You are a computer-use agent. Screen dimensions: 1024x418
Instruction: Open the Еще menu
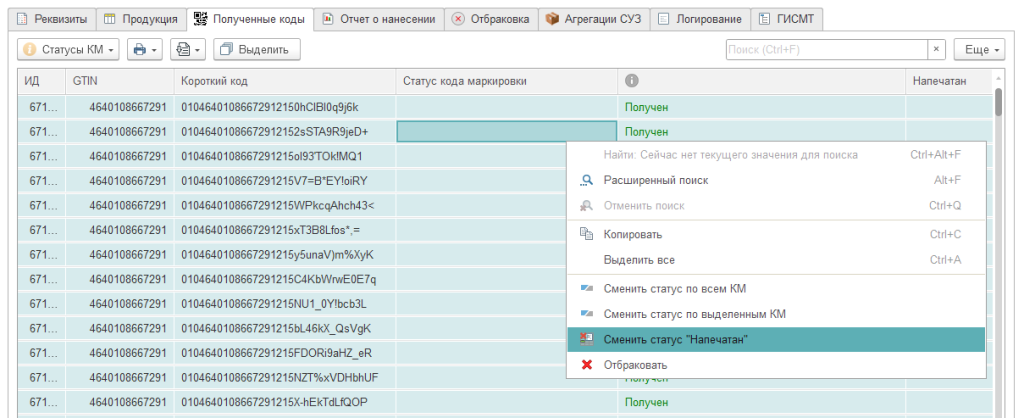click(x=980, y=49)
